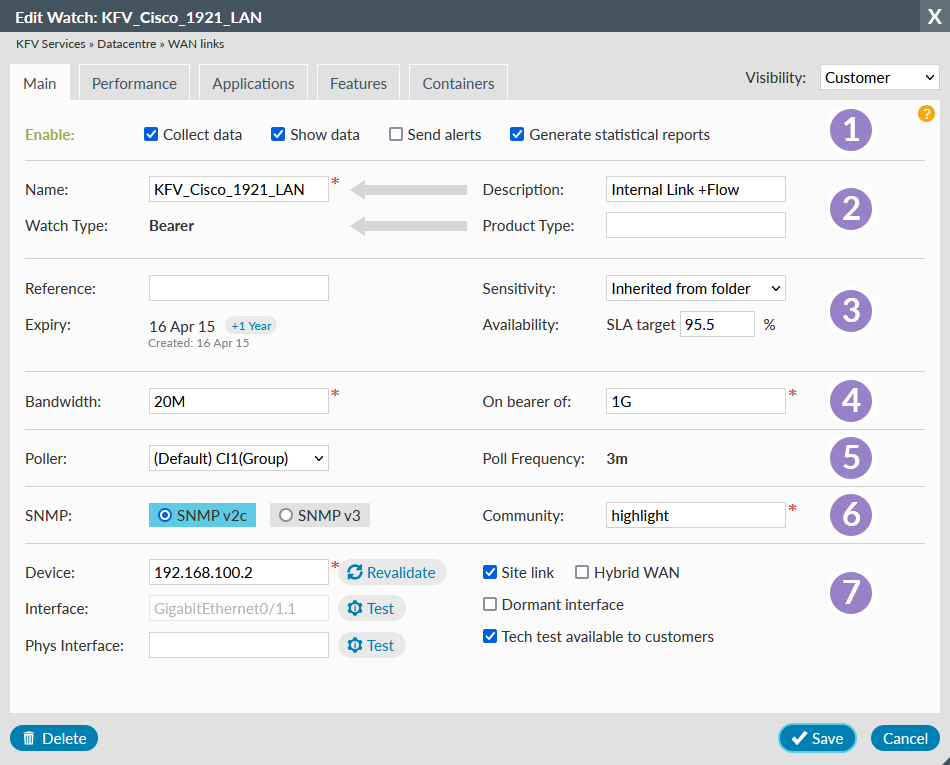Image resolution: width=950 pixels, height=765 pixels.
Task: Extend expiry with +1 Year button
Action: pos(251,326)
